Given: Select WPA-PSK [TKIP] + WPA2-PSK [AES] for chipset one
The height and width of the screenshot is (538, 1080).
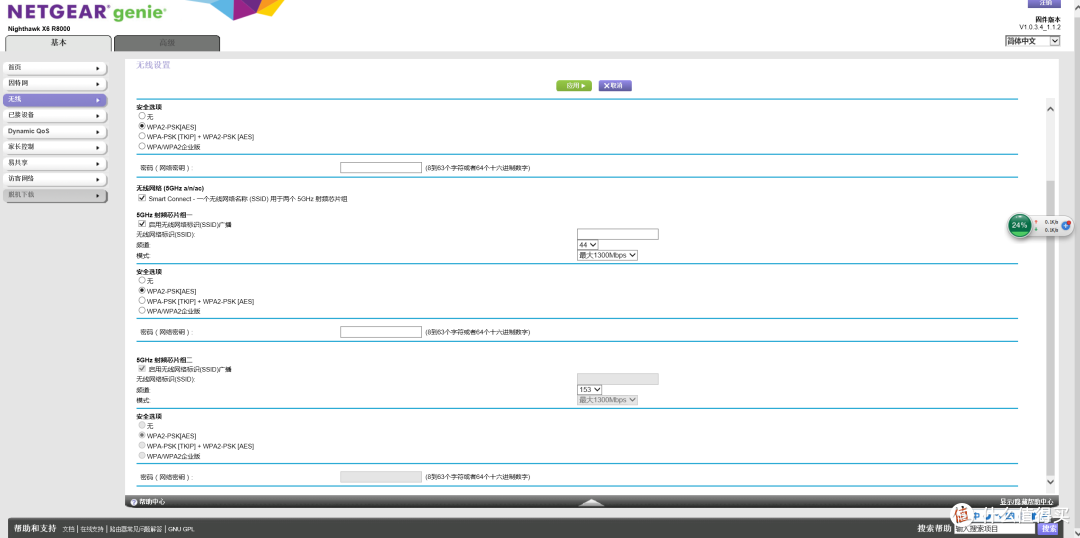Looking at the screenshot, I should click(142, 300).
